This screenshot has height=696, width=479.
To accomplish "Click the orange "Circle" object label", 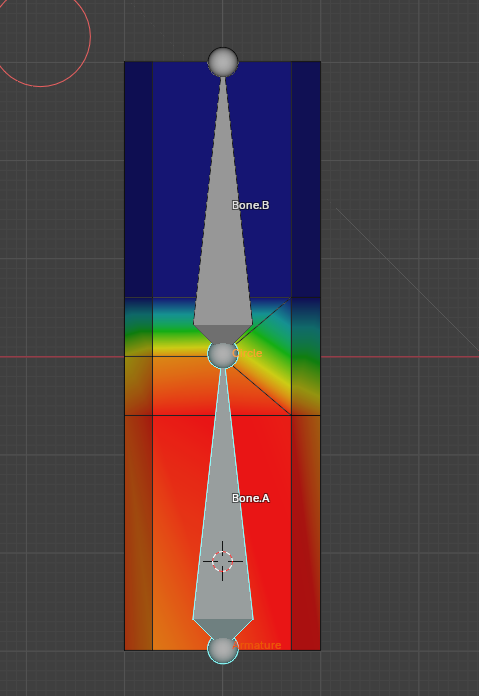I will 247,353.
